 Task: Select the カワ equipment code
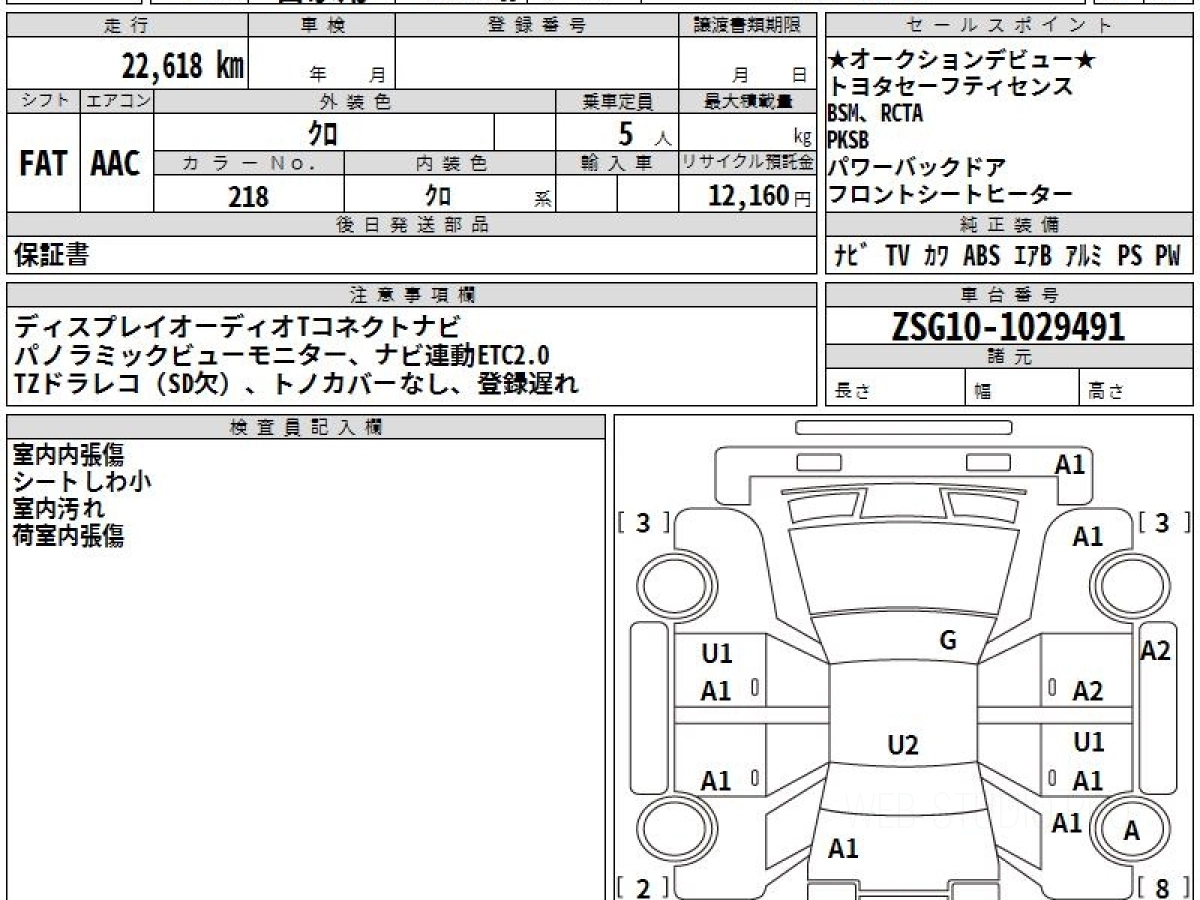point(937,256)
